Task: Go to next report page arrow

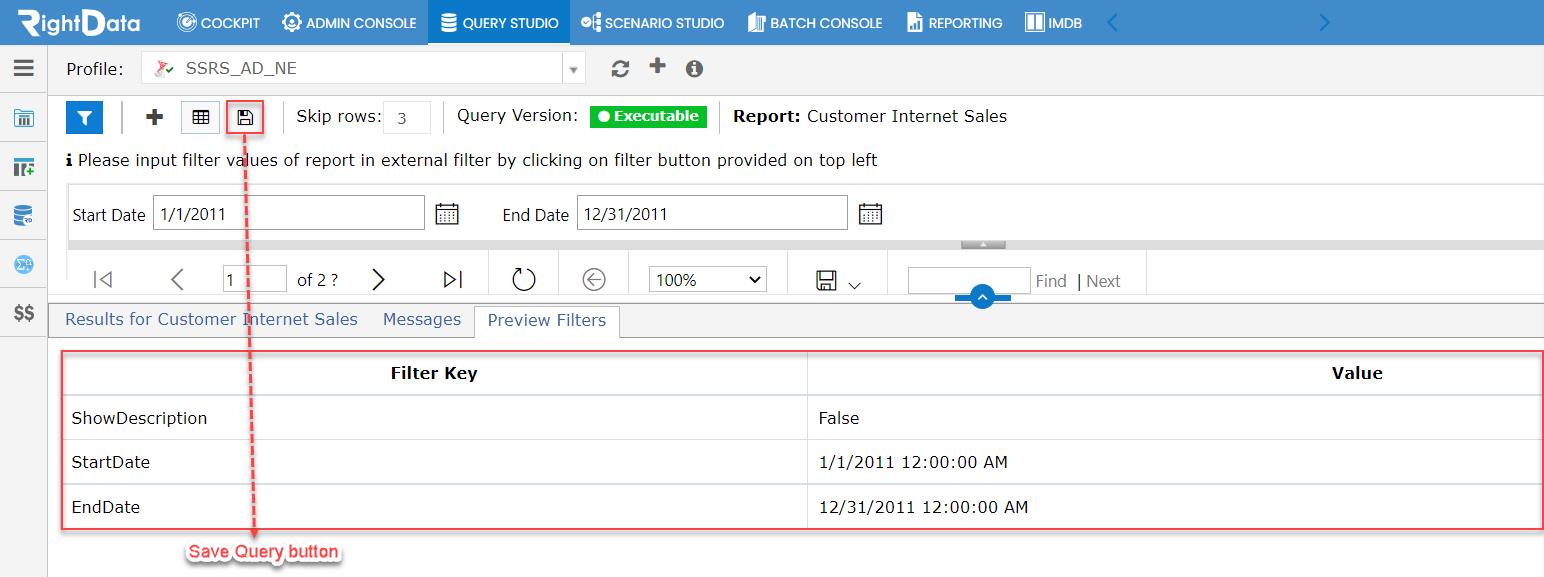Action: 378,280
